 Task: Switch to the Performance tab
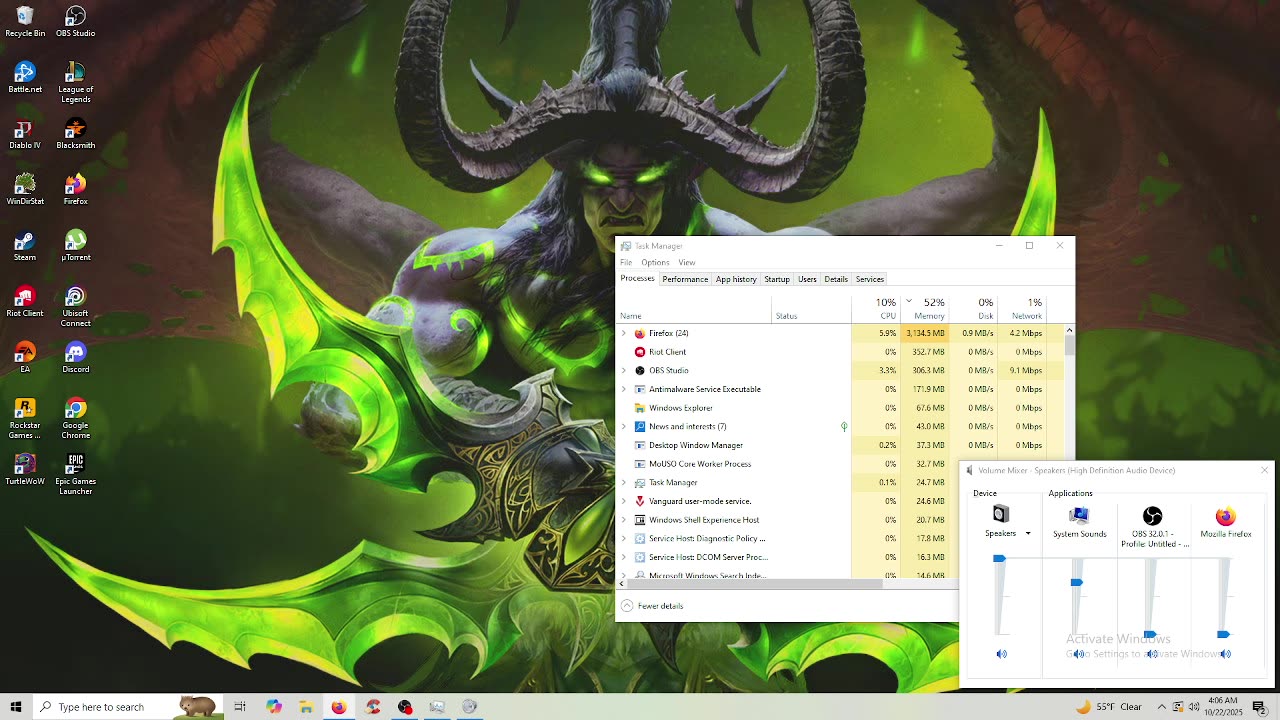[x=685, y=279]
